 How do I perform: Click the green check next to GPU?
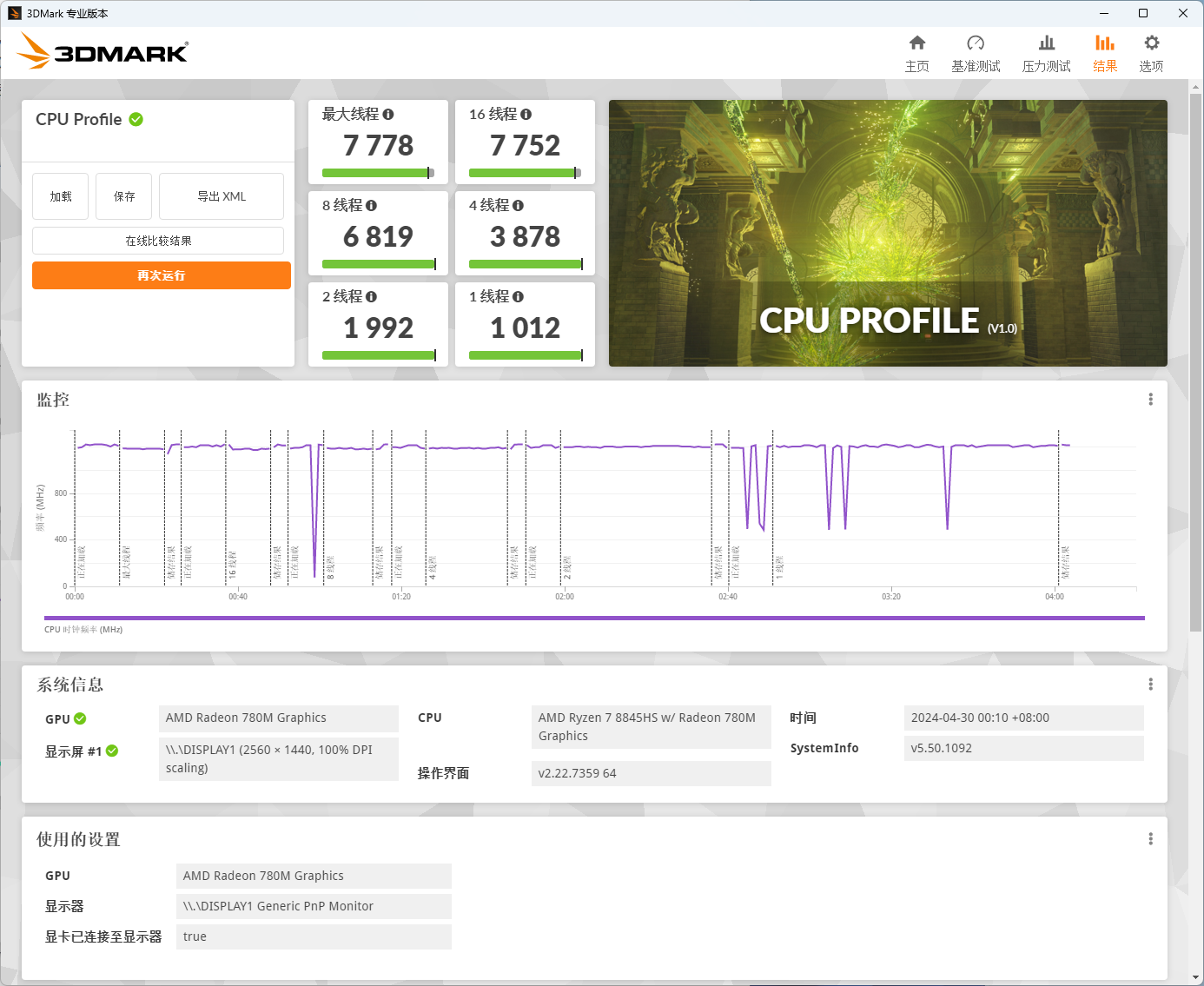tap(80, 718)
